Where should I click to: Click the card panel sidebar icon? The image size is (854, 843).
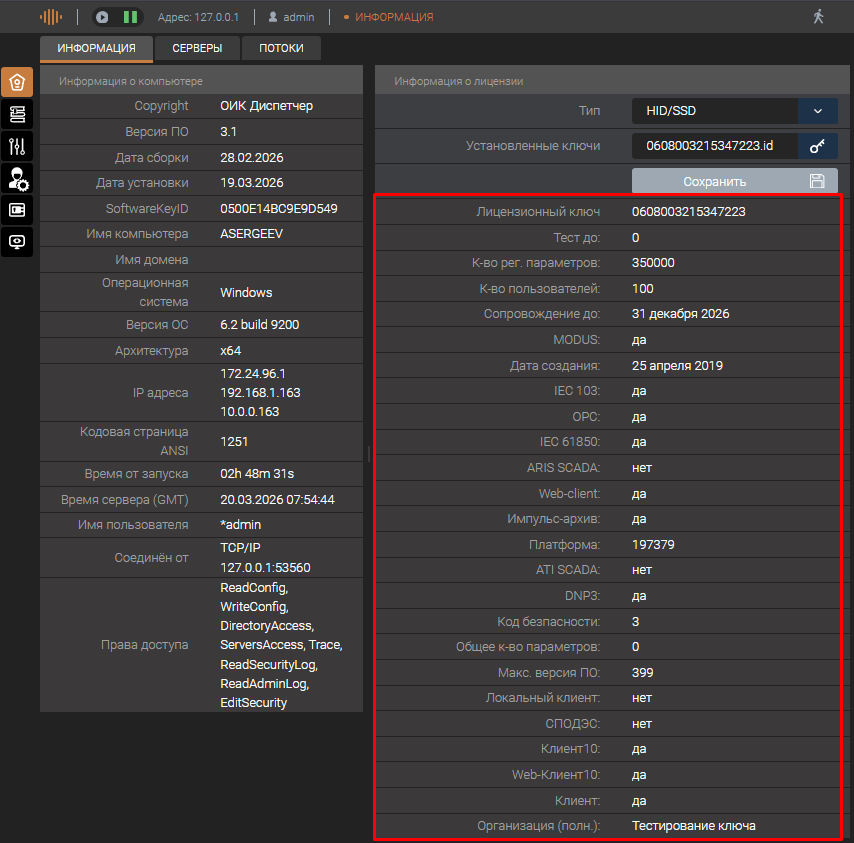(17, 210)
